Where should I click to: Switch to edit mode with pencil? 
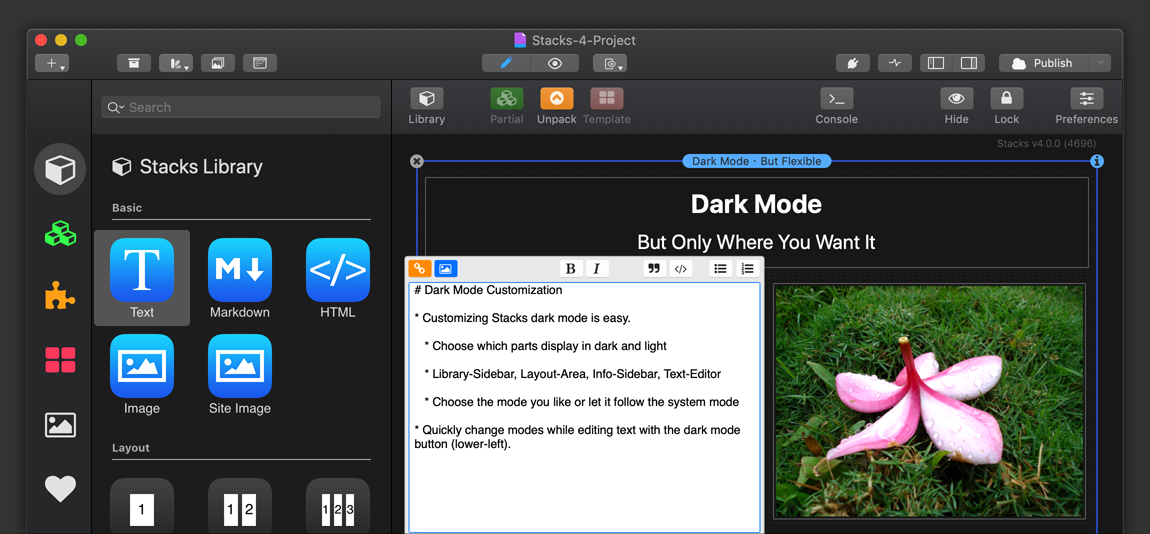click(506, 63)
